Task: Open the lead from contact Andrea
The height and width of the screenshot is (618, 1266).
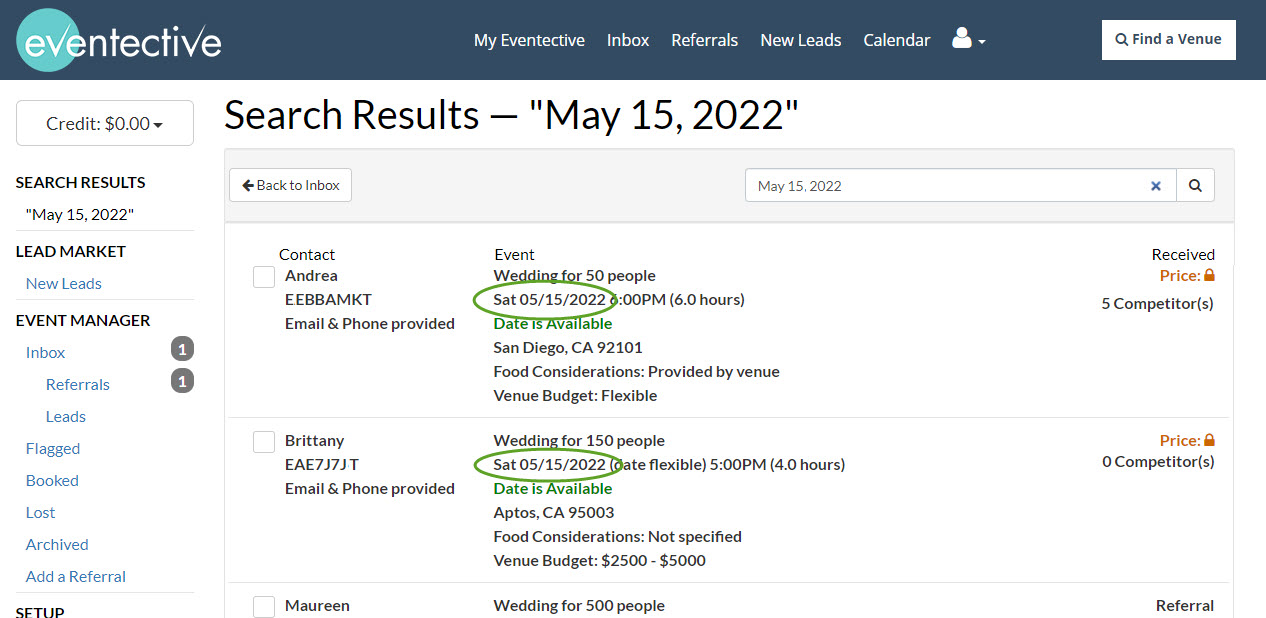Action: [x=311, y=276]
